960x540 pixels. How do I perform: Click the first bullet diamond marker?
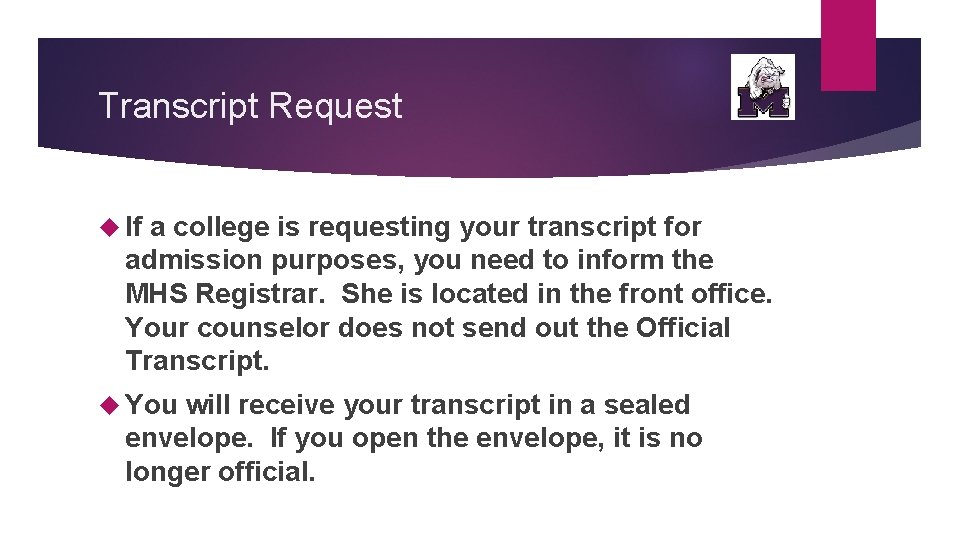110,227
